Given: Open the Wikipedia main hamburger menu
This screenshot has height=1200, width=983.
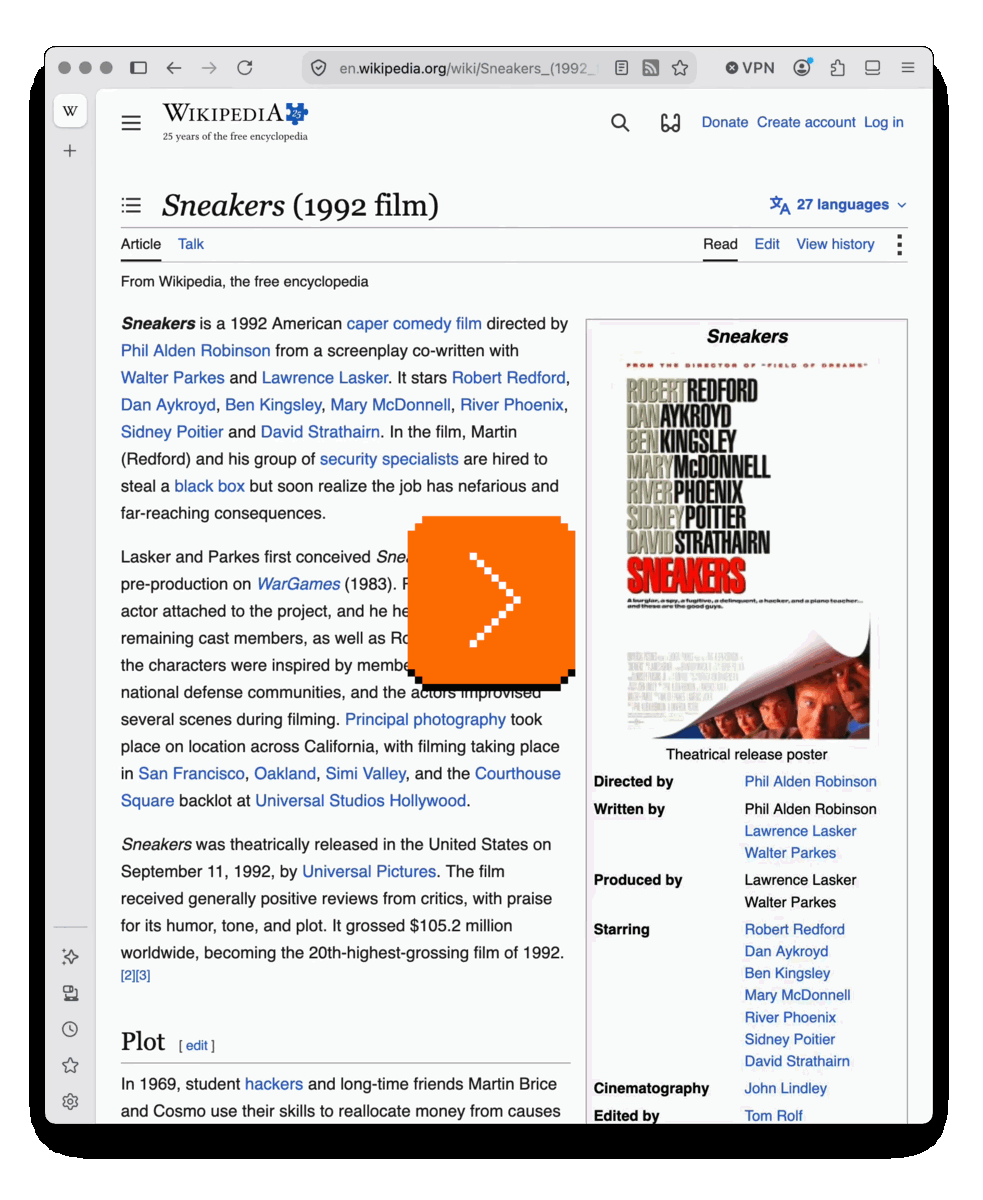Looking at the screenshot, I should coord(131,123).
